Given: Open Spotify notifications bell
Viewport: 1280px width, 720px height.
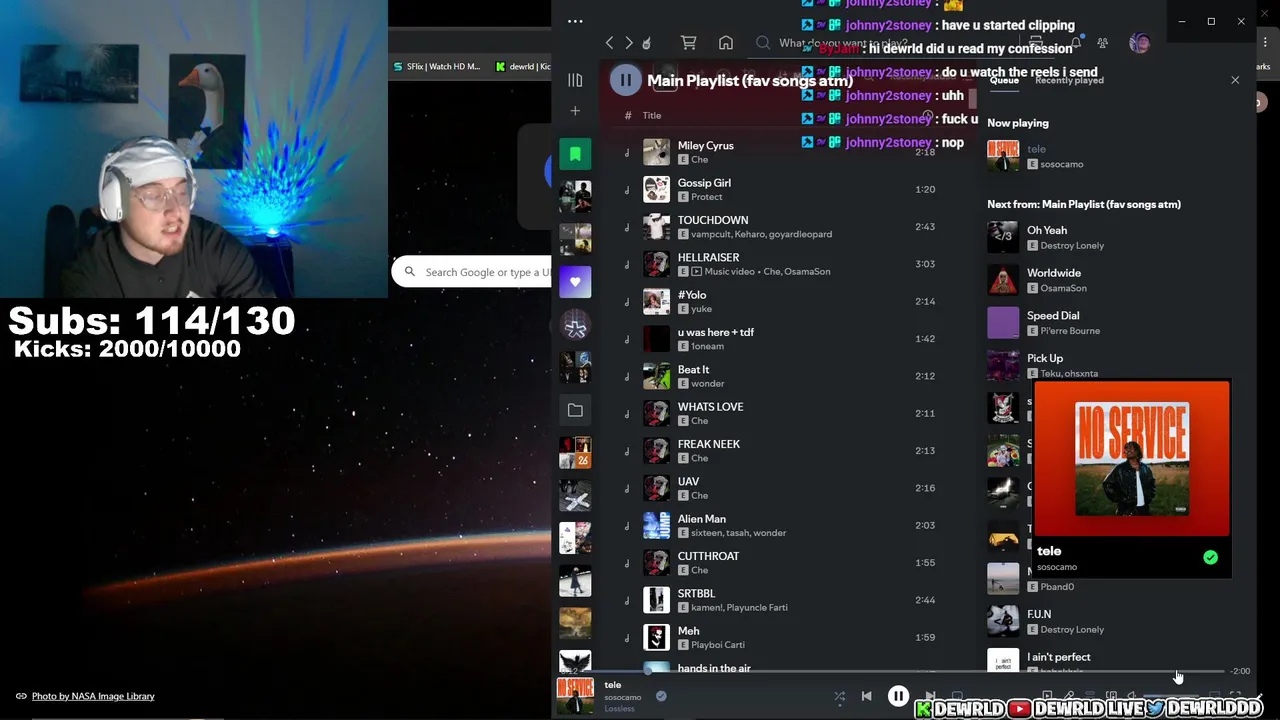Looking at the screenshot, I should click(x=1076, y=43).
